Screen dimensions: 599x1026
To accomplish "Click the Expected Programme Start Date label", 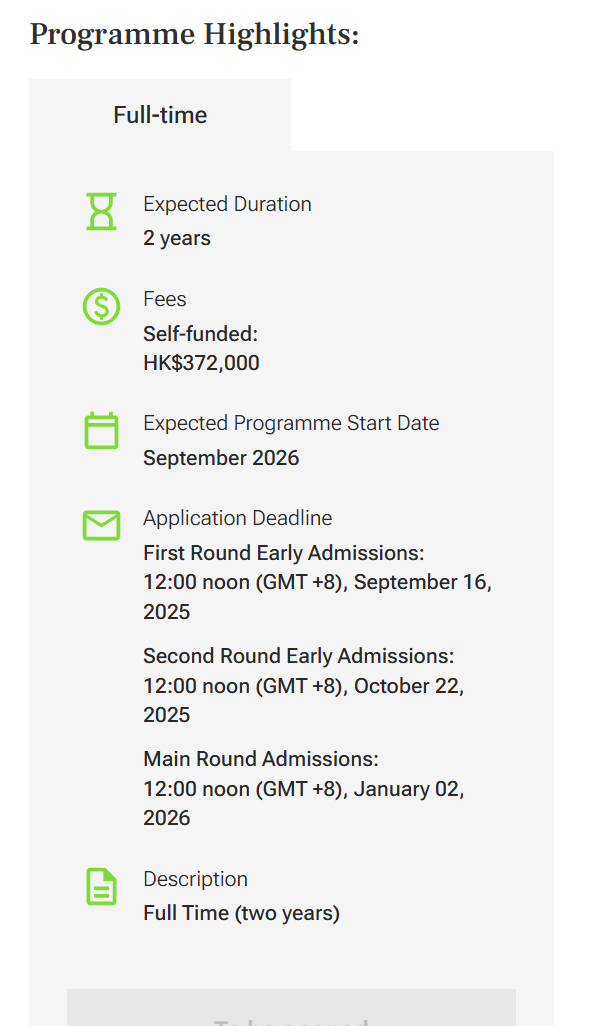I will (x=291, y=423).
